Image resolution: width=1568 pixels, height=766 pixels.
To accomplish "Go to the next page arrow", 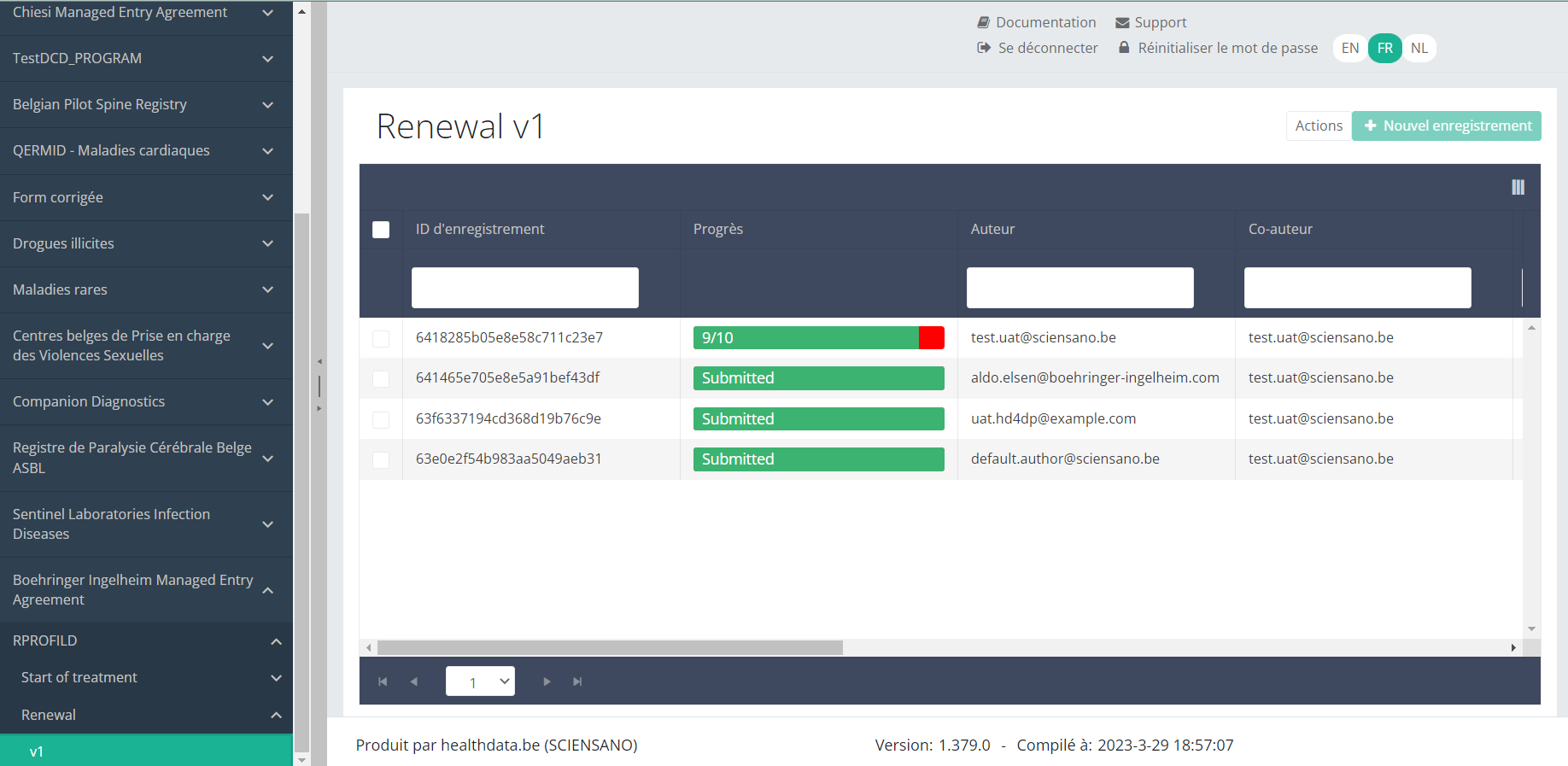I will (x=547, y=681).
